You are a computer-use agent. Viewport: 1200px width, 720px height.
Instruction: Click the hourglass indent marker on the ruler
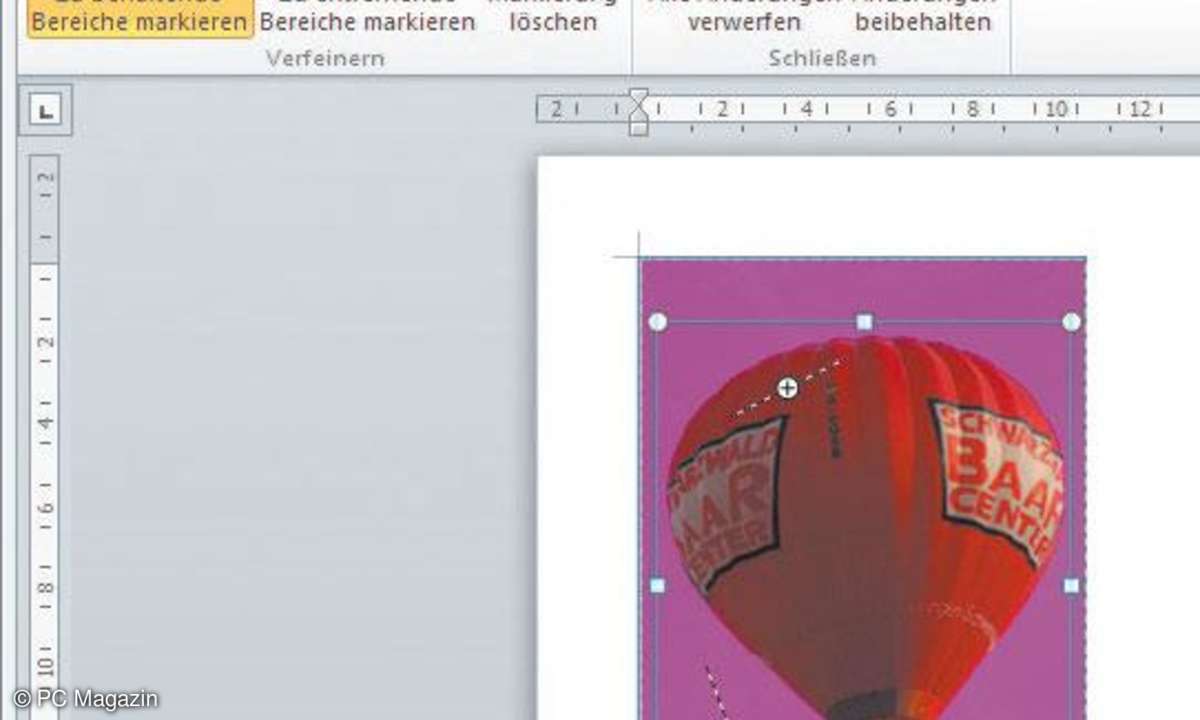click(x=638, y=111)
